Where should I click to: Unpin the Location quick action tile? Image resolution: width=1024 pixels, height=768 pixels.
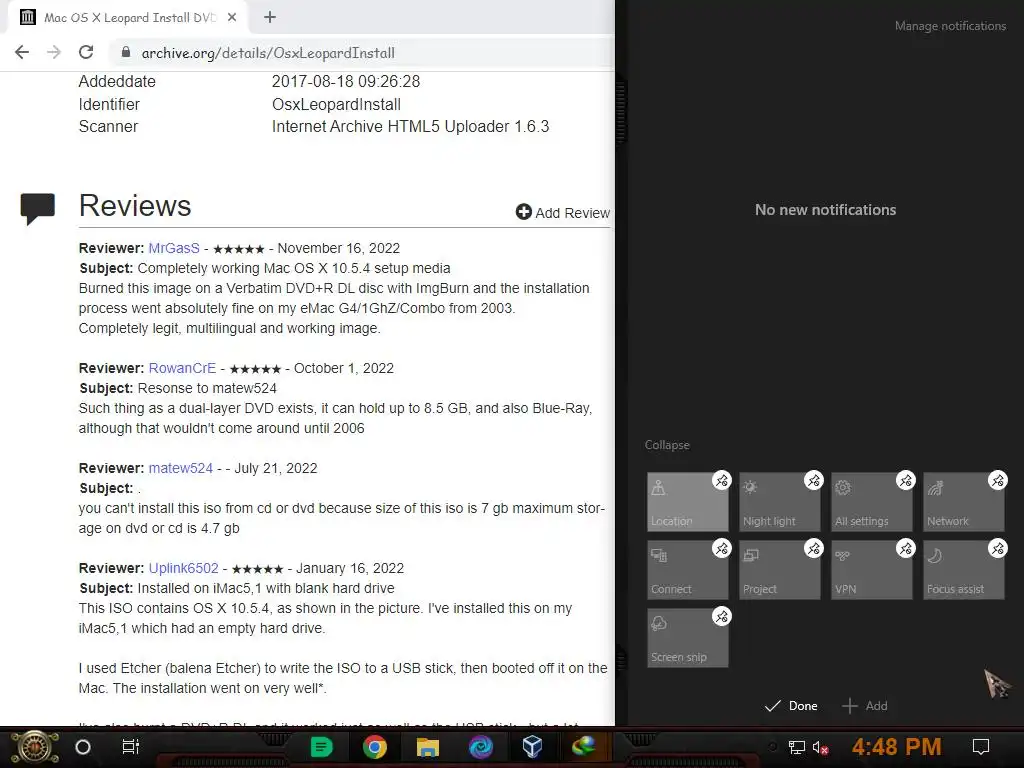[722, 481]
